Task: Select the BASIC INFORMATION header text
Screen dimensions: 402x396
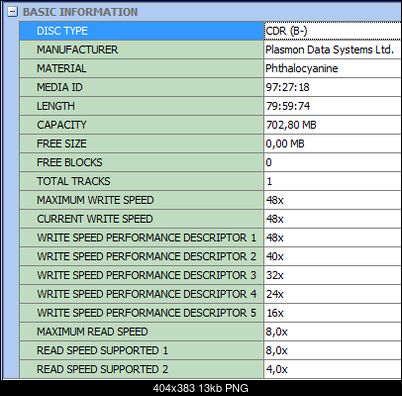Action: (x=80, y=12)
